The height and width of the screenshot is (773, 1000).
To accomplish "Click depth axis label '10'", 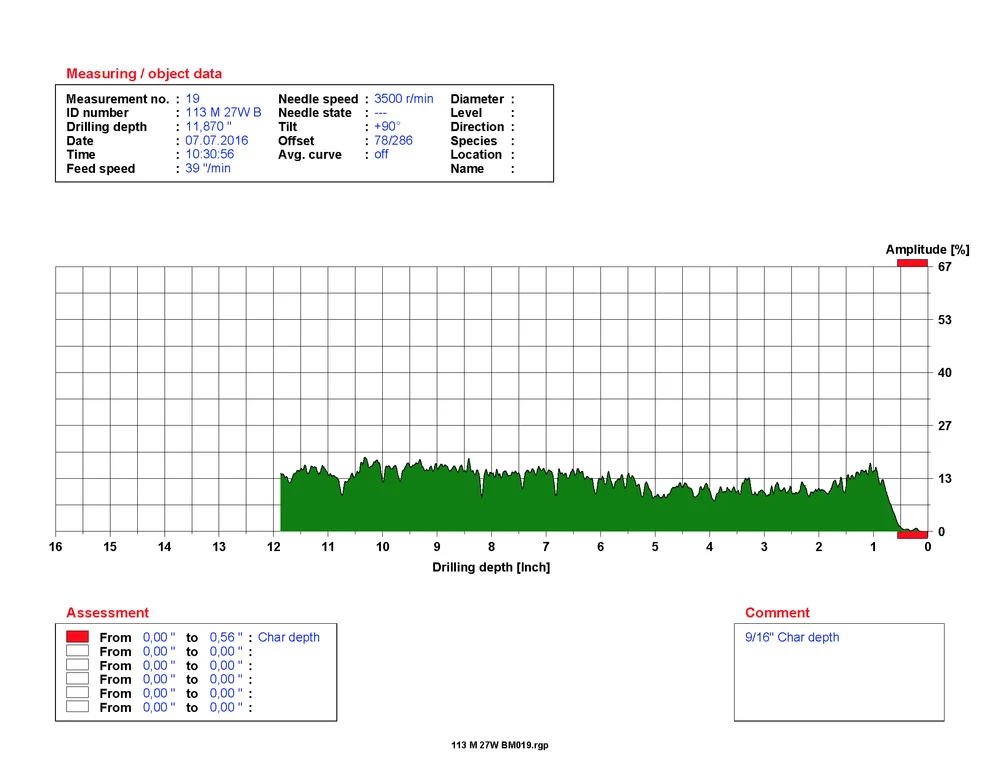I will 383,547.
